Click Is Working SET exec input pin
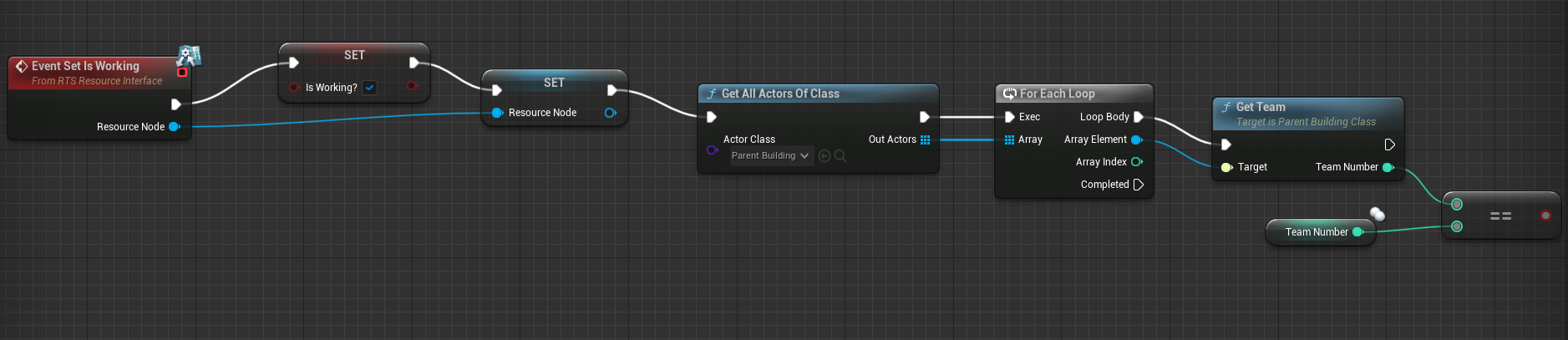Image resolution: width=1568 pixels, height=340 pixels. [x=293, y=63]
